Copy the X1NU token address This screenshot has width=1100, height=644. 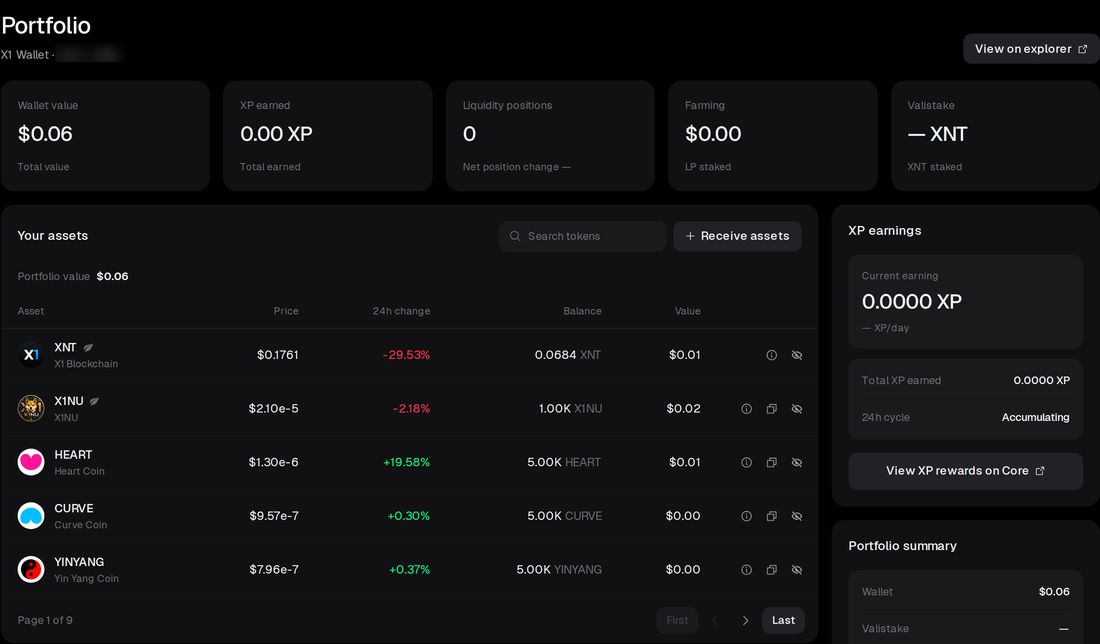772,409
